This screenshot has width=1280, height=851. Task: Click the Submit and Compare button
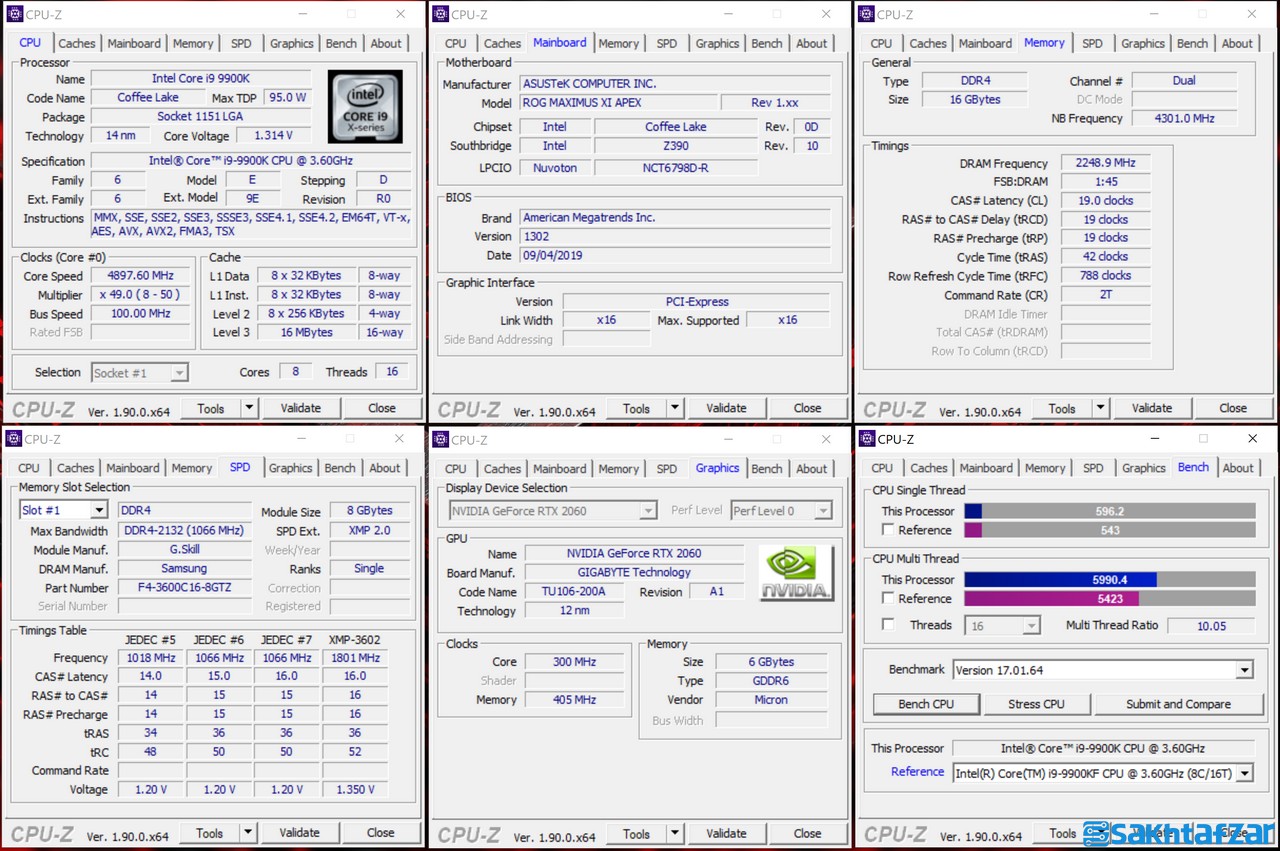click(1178, 704)
